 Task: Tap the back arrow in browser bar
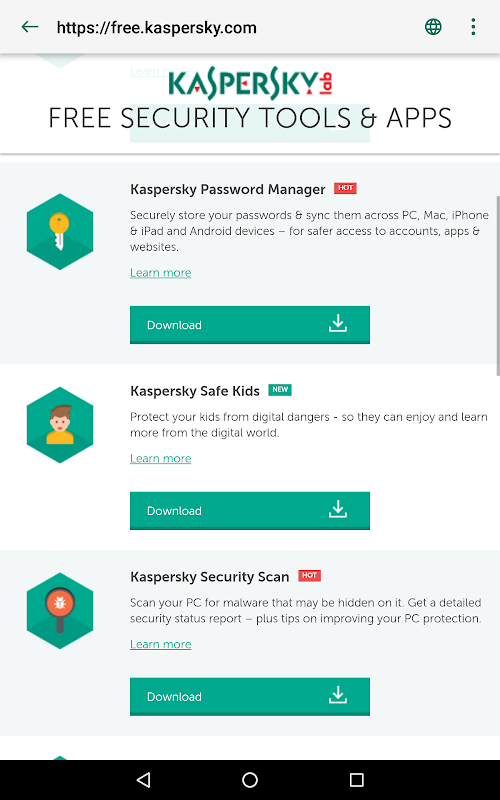point(30,27)
